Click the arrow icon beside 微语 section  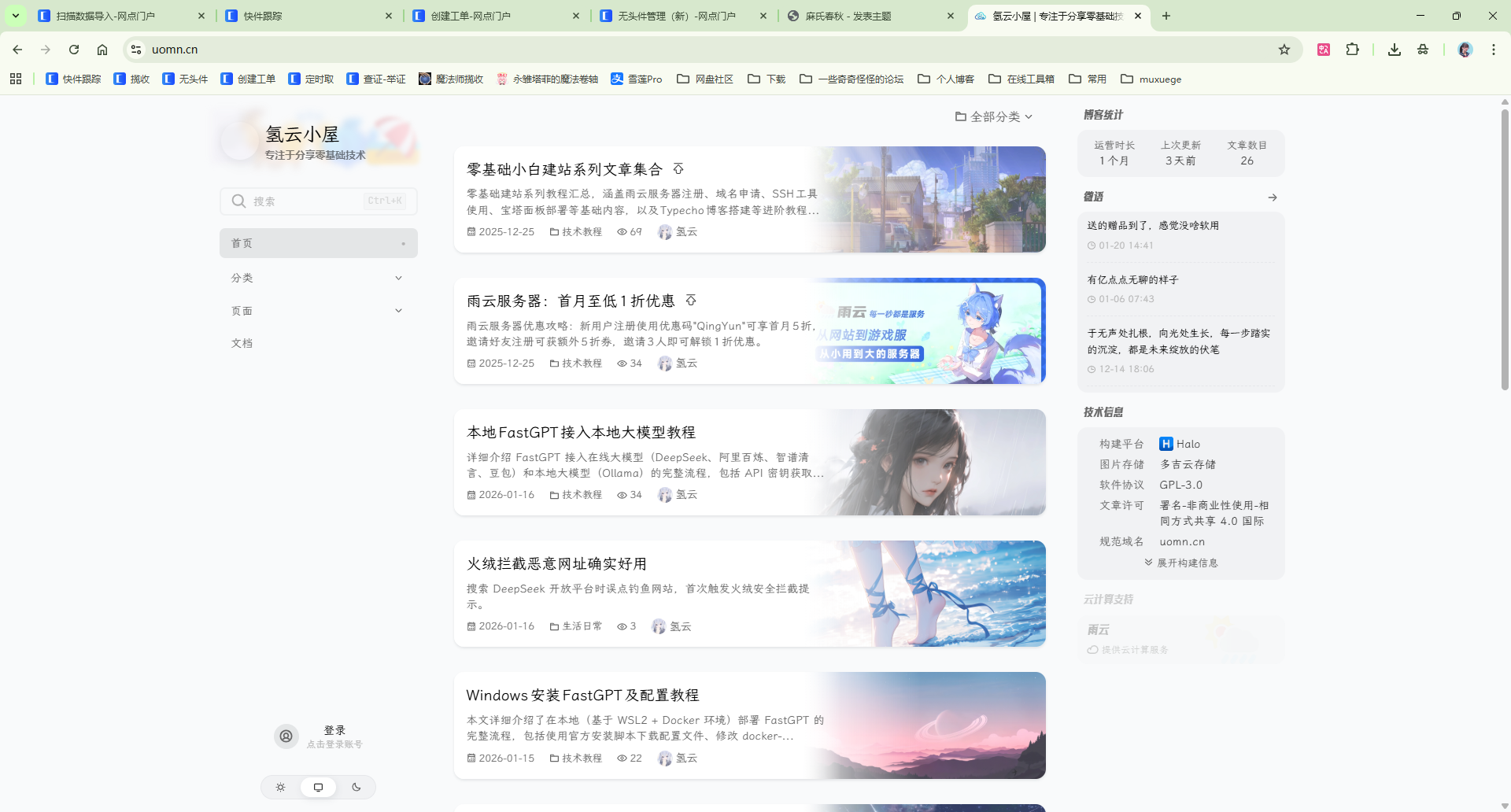click(x=1273, y=197)
